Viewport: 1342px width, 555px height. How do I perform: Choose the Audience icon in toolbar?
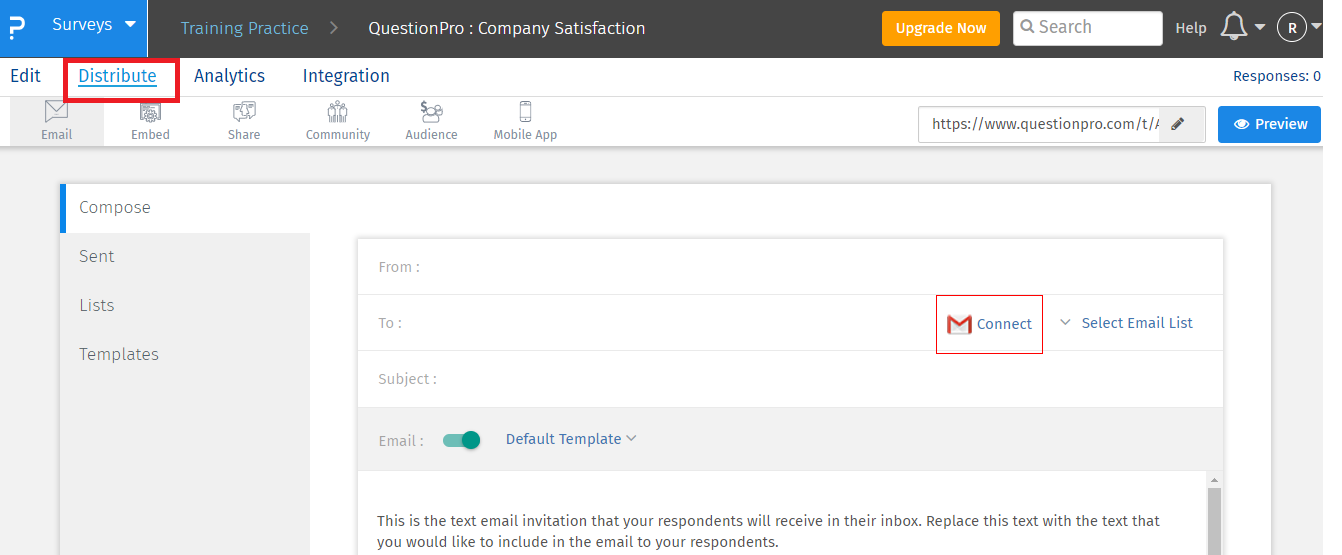[x=432, y=113]
